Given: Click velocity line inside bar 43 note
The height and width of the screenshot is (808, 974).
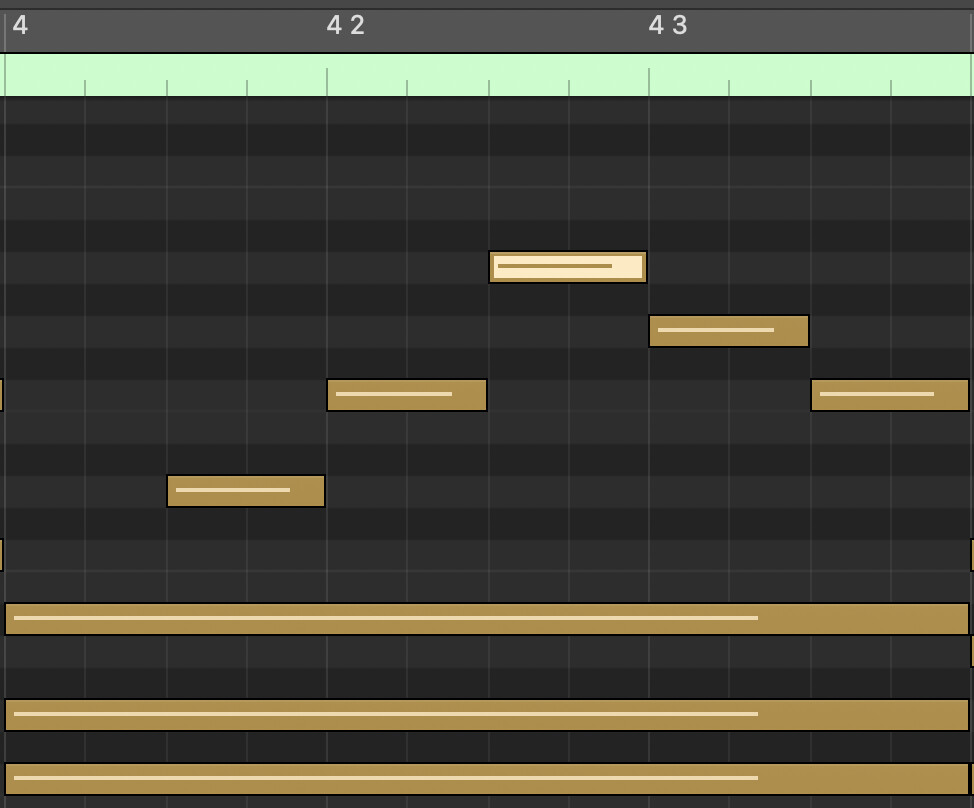Looking at the screenshot, I should pos(715,330).
